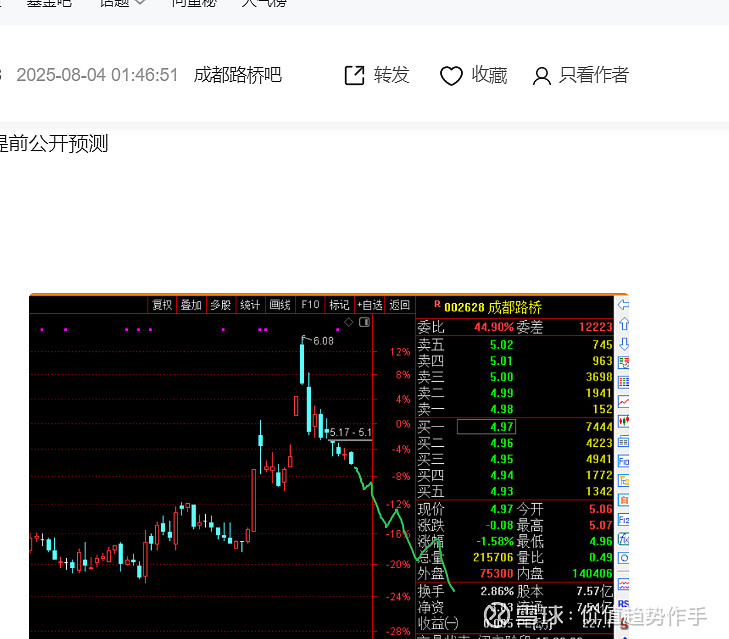Click the 委比 value 44.90%
The image size is (729, 639).
click(494, 327)
